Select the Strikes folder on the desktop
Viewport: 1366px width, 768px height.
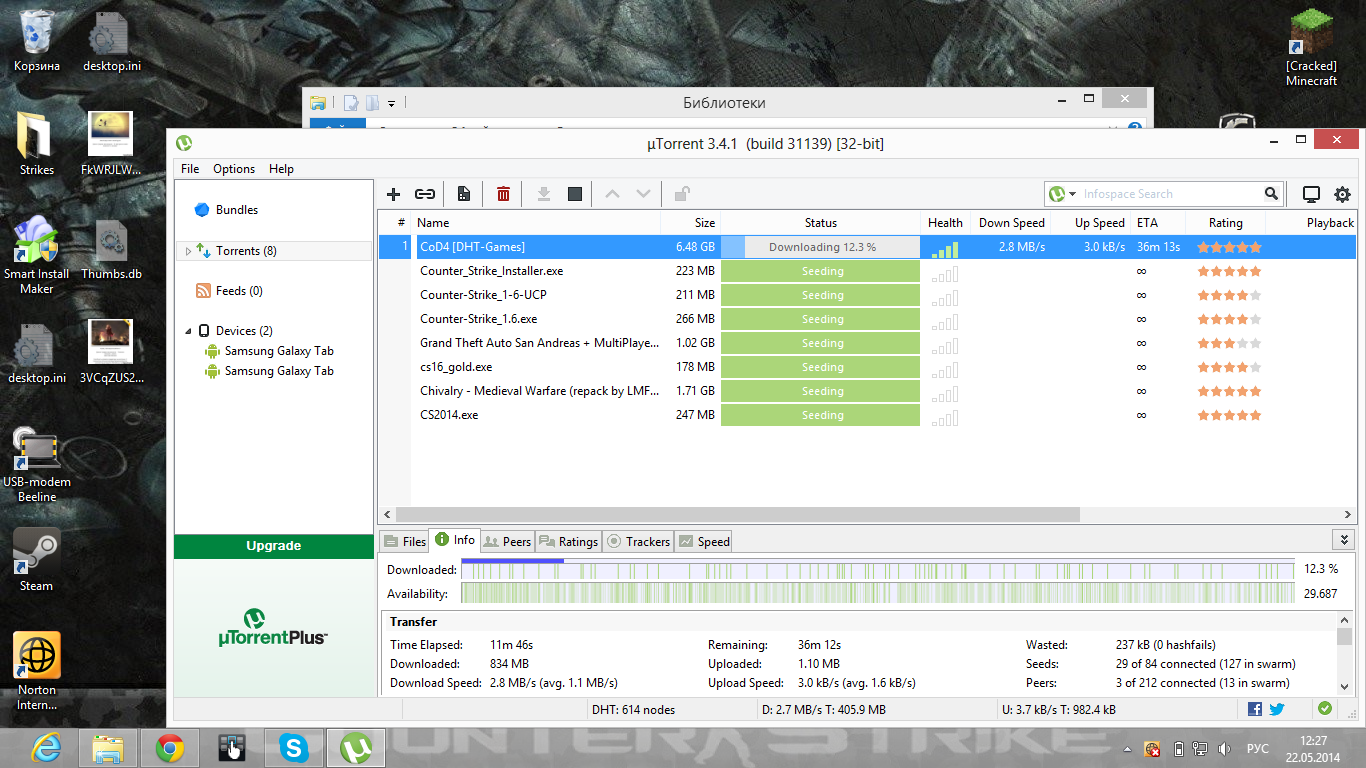click(37, 144)
